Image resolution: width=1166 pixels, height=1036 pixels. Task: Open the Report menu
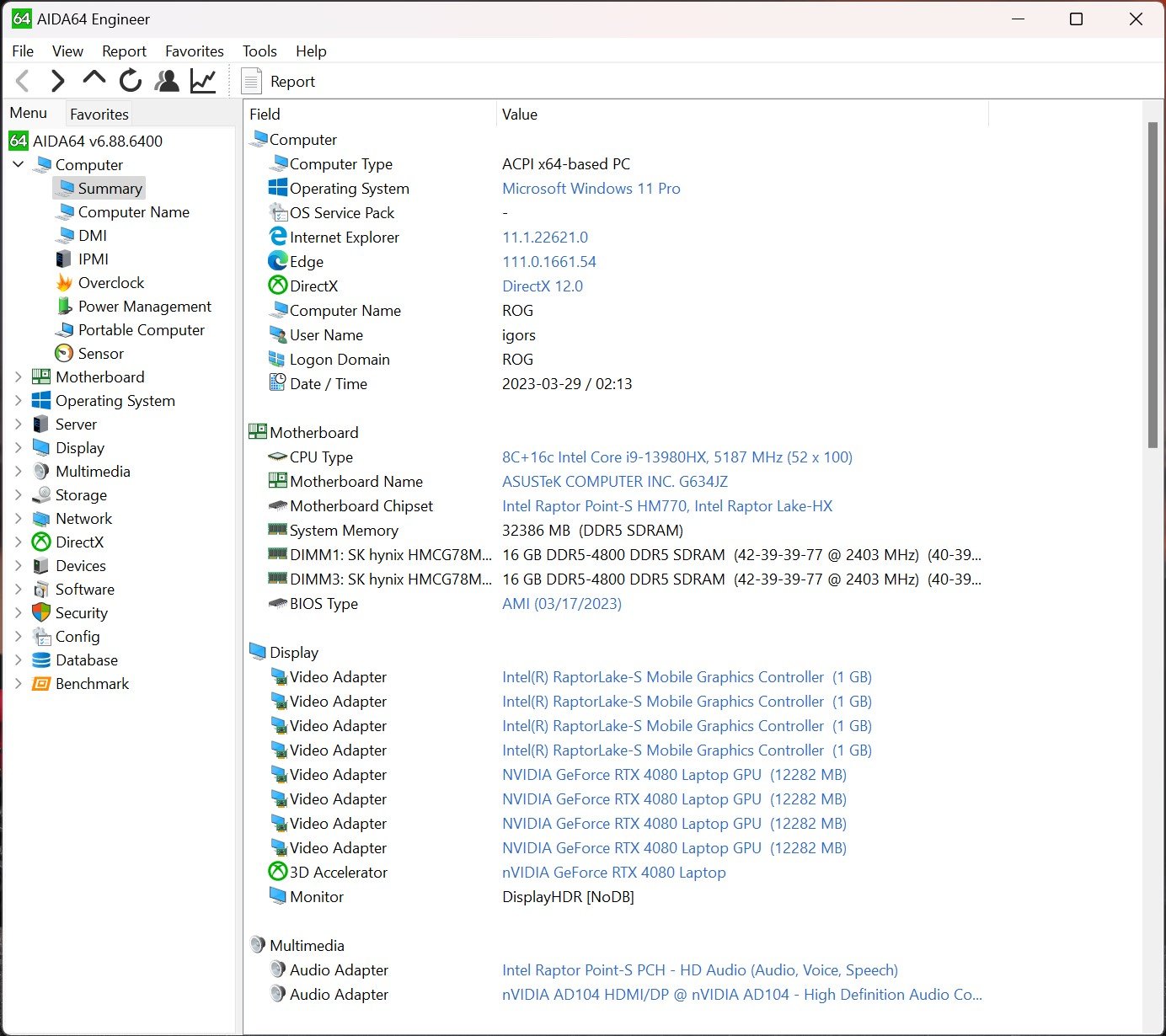click(x=124, y=51)
